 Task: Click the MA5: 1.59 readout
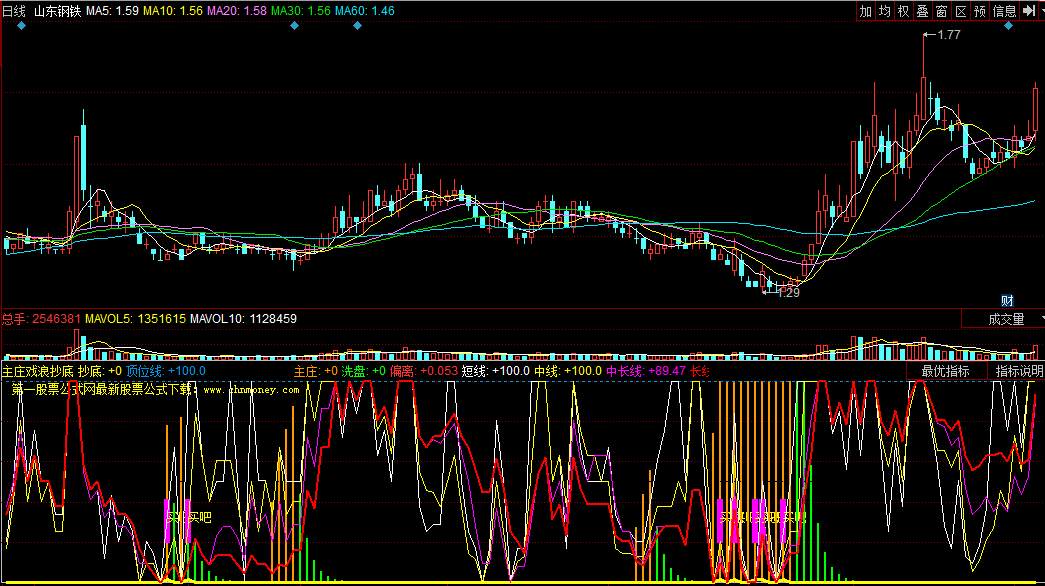point(113,11)
